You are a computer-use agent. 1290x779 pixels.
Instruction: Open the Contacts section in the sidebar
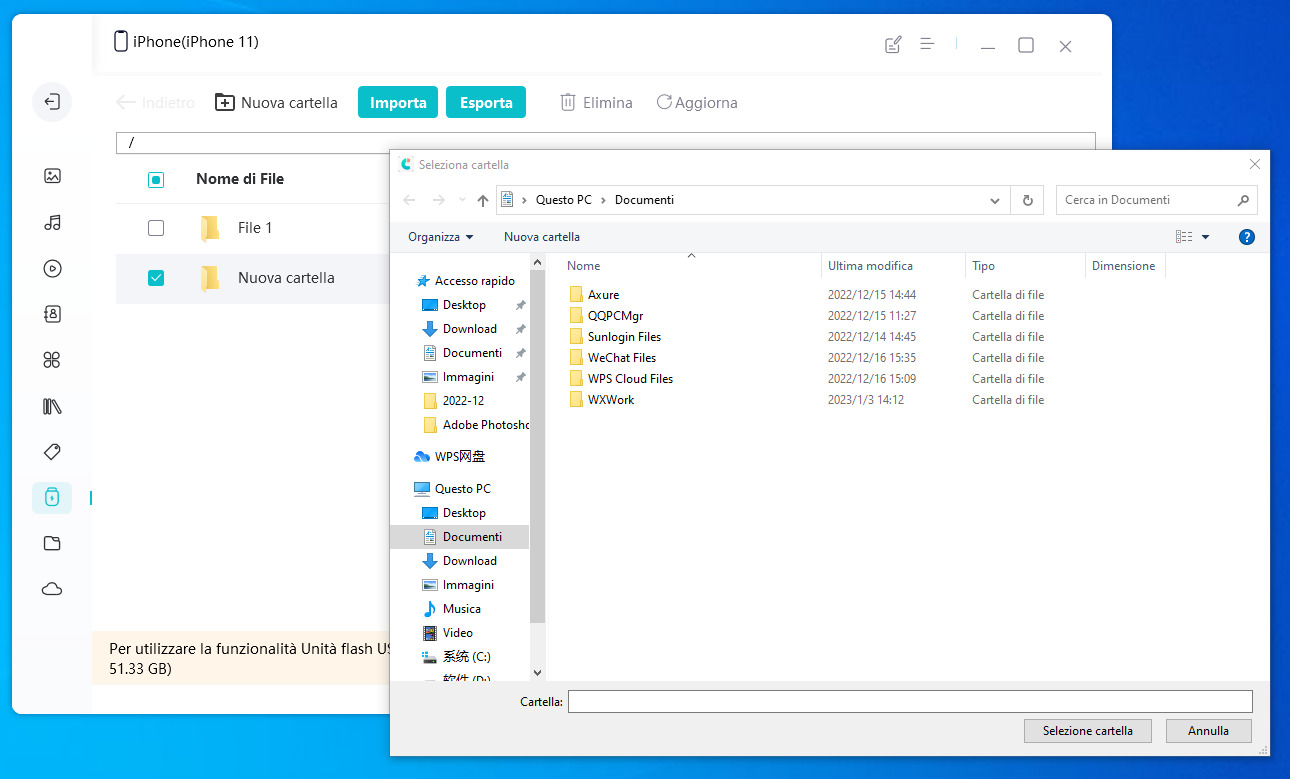click(52, 314)
